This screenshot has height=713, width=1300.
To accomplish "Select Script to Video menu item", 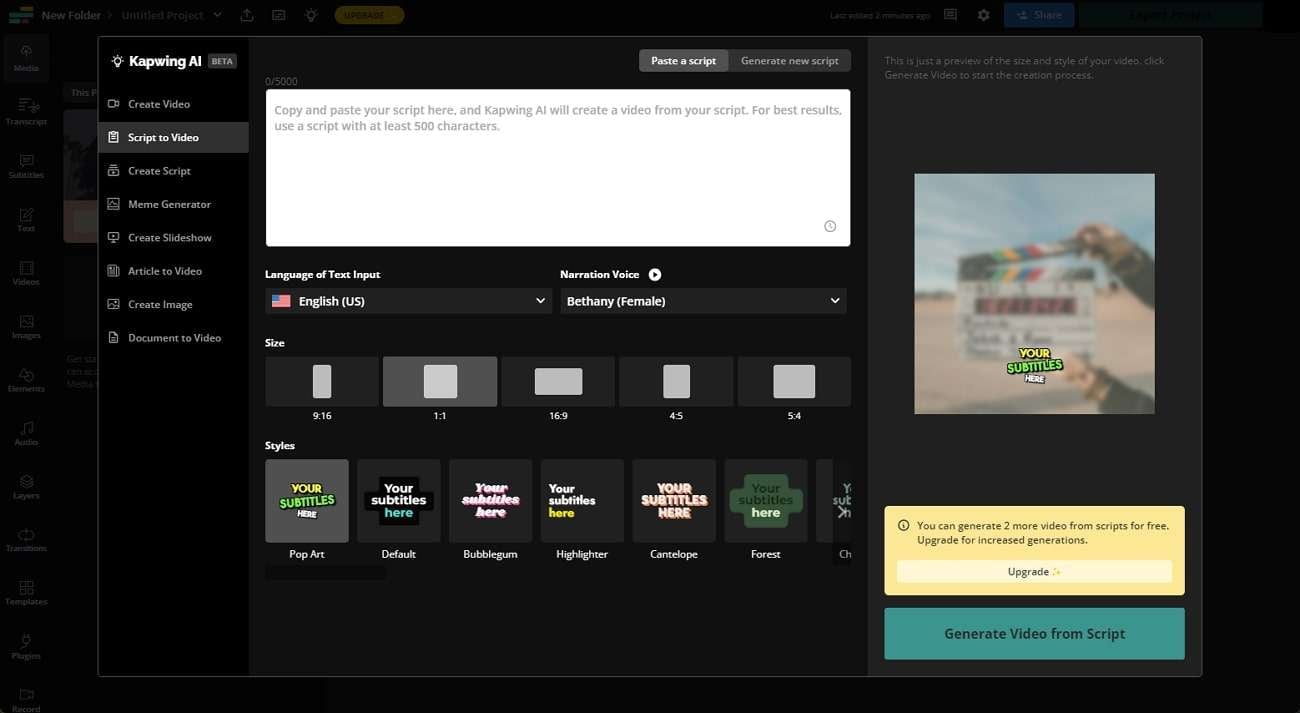I will [173, 137].
